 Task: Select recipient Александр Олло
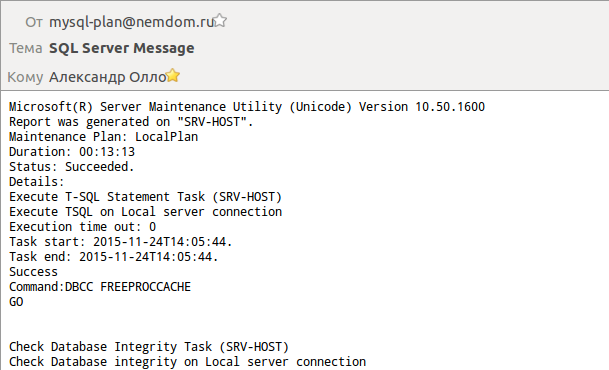click(108, 77)
